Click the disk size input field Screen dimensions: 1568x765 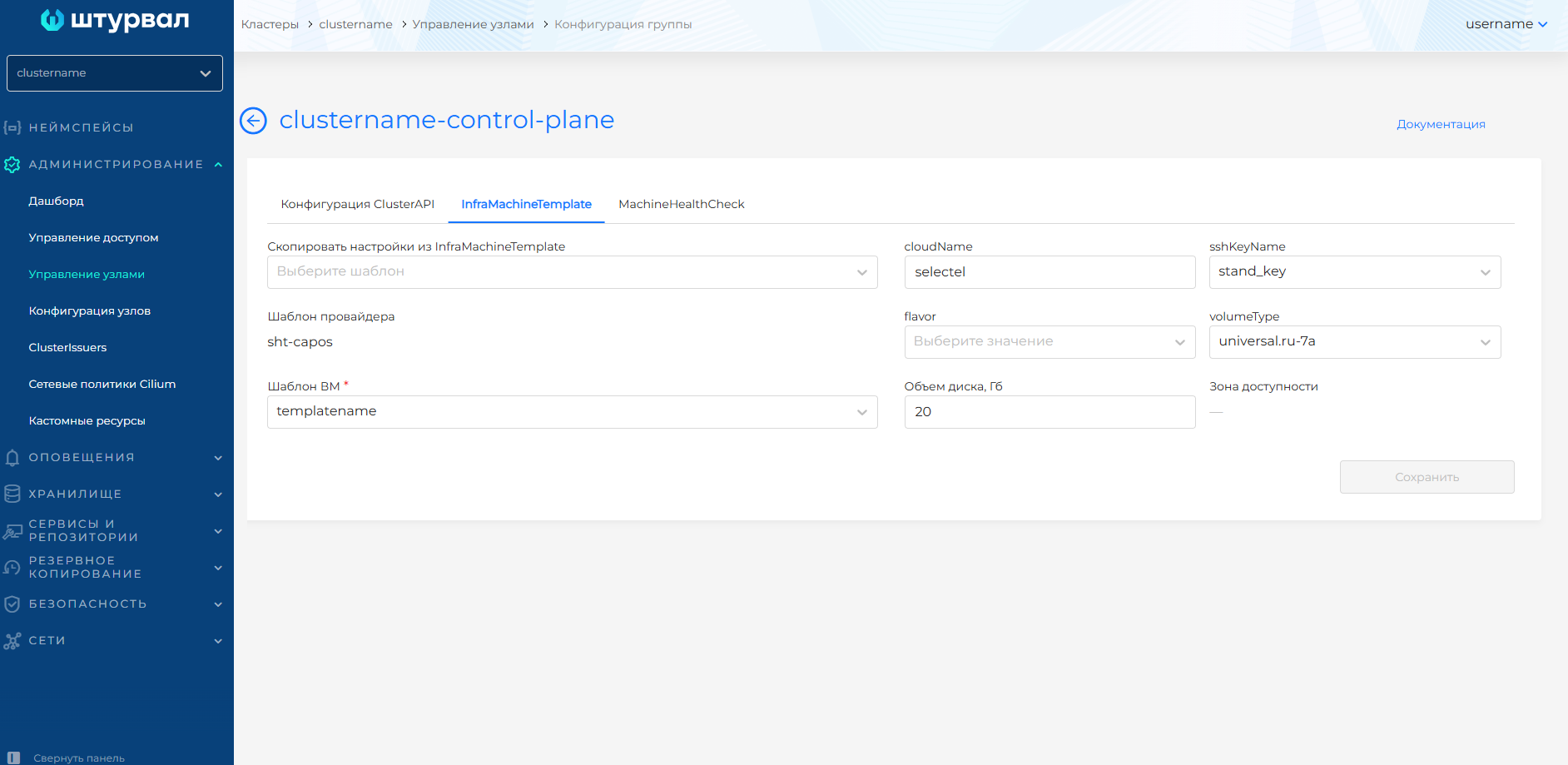click(1049, 412)
